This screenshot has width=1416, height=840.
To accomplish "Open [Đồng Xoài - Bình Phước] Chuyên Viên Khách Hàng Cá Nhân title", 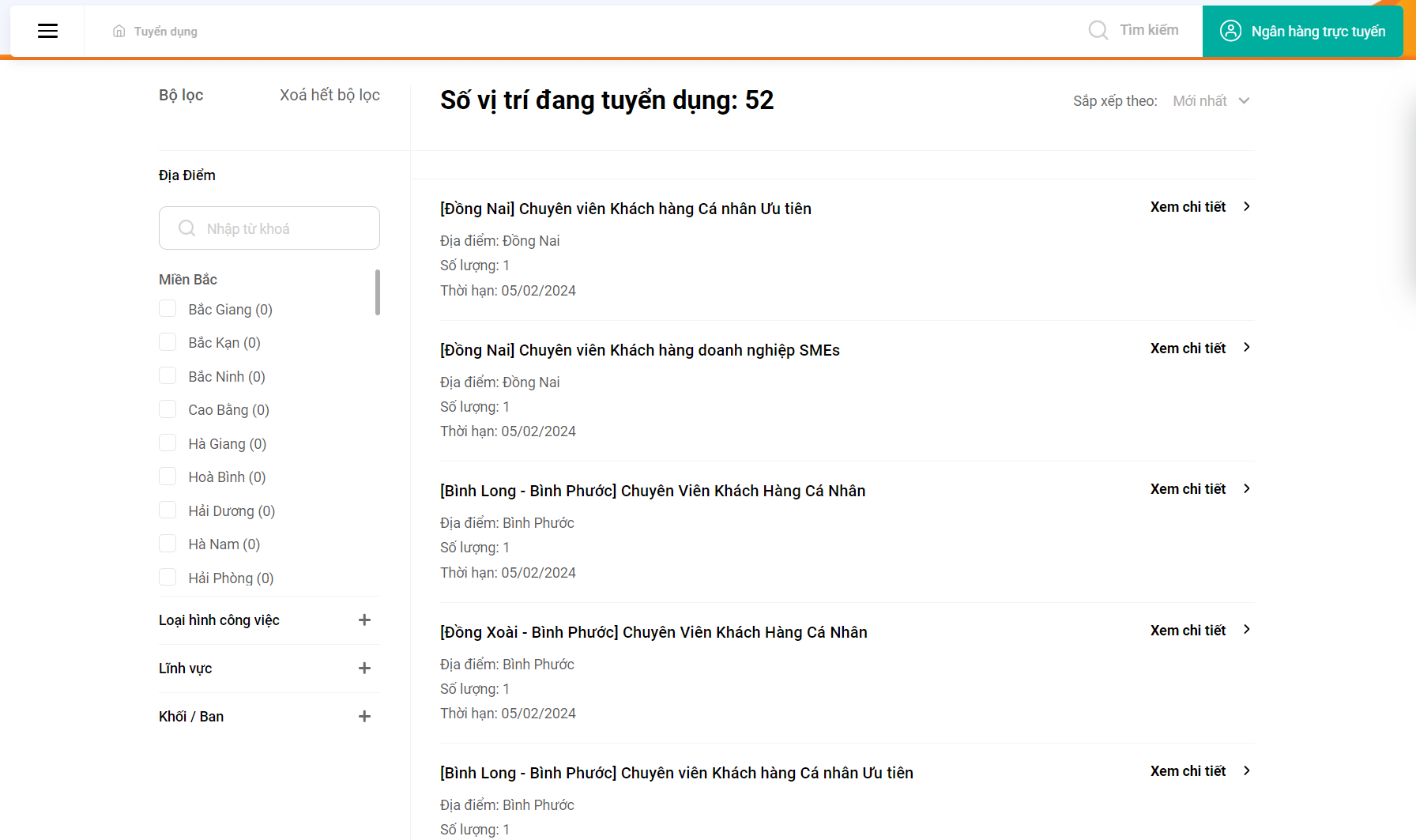I will pyautogui.click(x=653, y=632).
